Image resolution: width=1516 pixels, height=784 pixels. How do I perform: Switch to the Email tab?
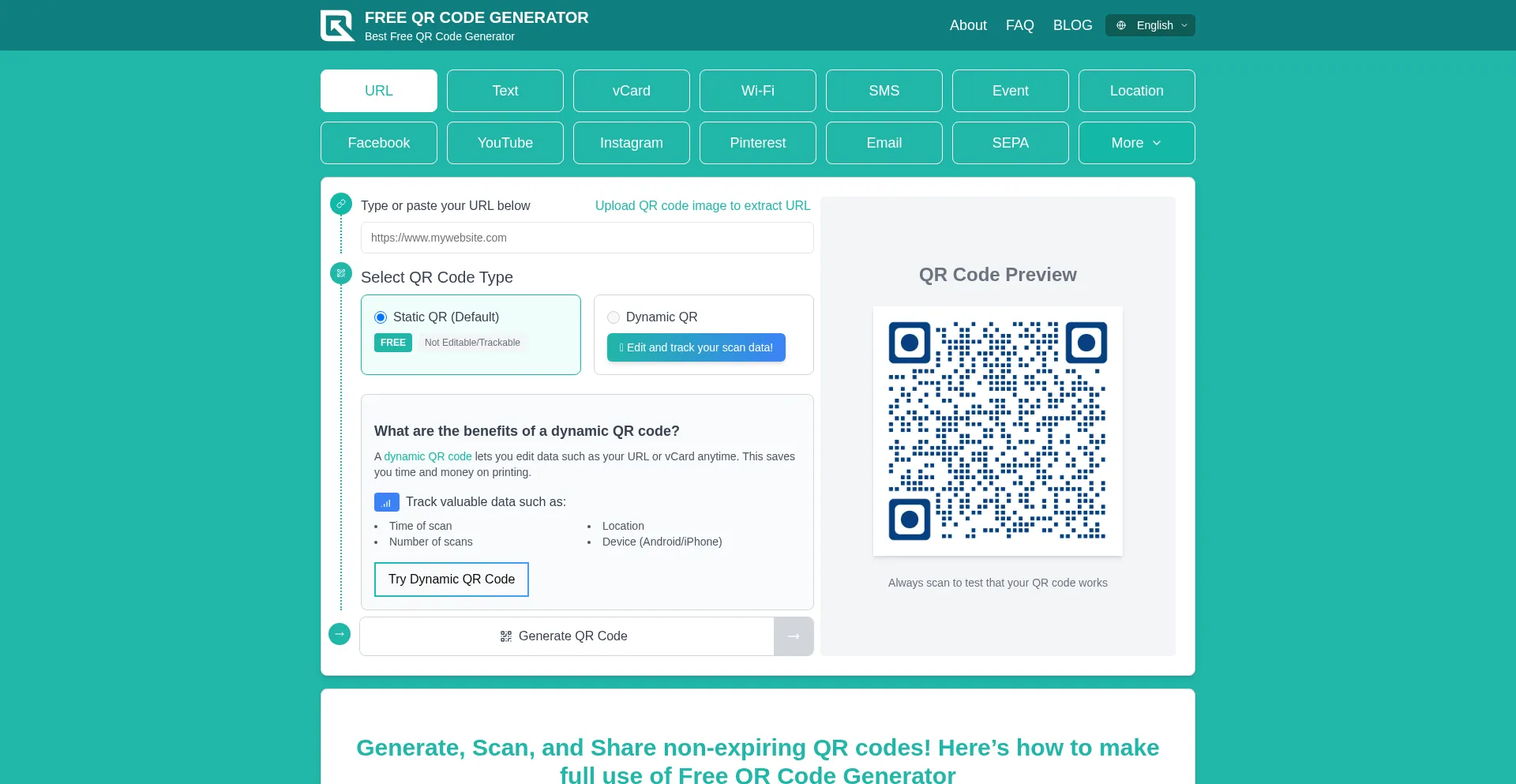(x=884, y=143)
